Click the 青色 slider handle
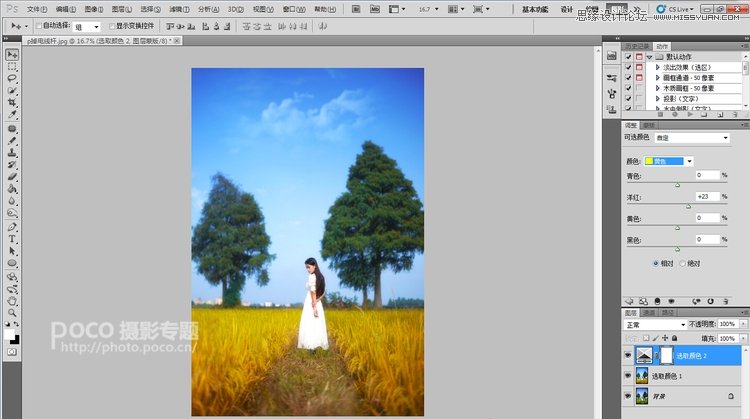Image resolution: width=750 pixels, height=419 pixels. click(677, 185)
